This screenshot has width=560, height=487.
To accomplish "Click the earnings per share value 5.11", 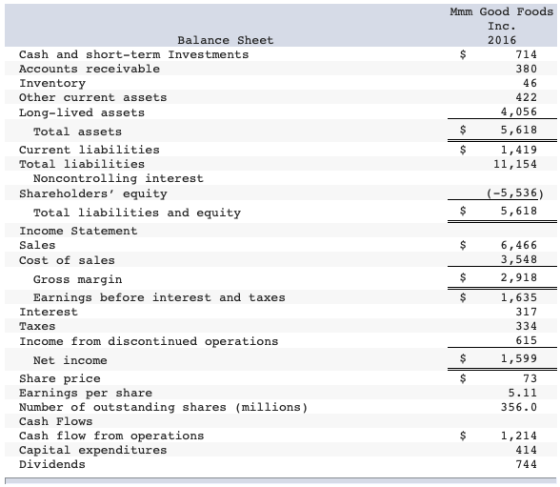I will pos(522,393).
